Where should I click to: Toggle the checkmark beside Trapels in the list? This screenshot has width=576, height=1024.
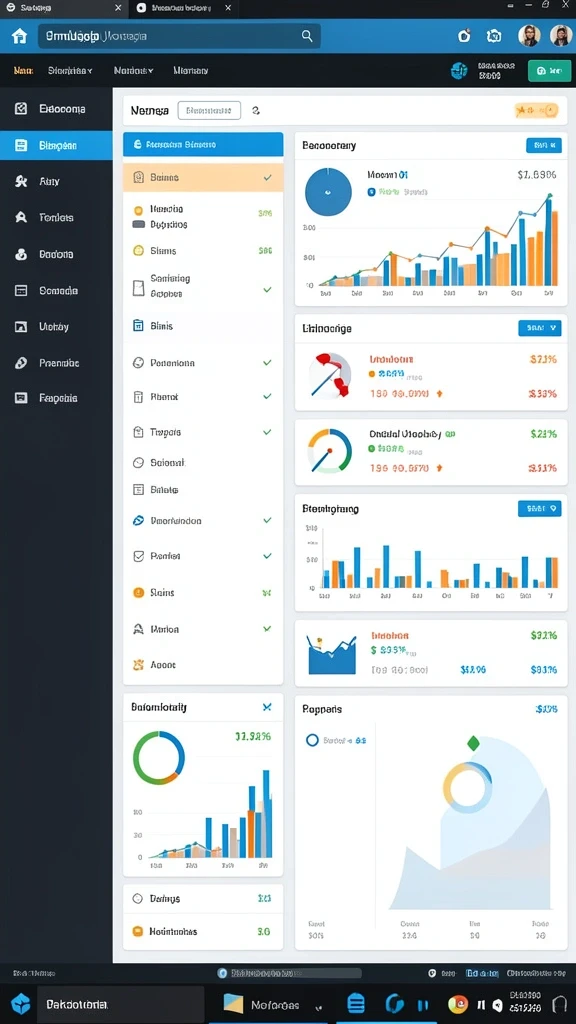pos(267,432)
